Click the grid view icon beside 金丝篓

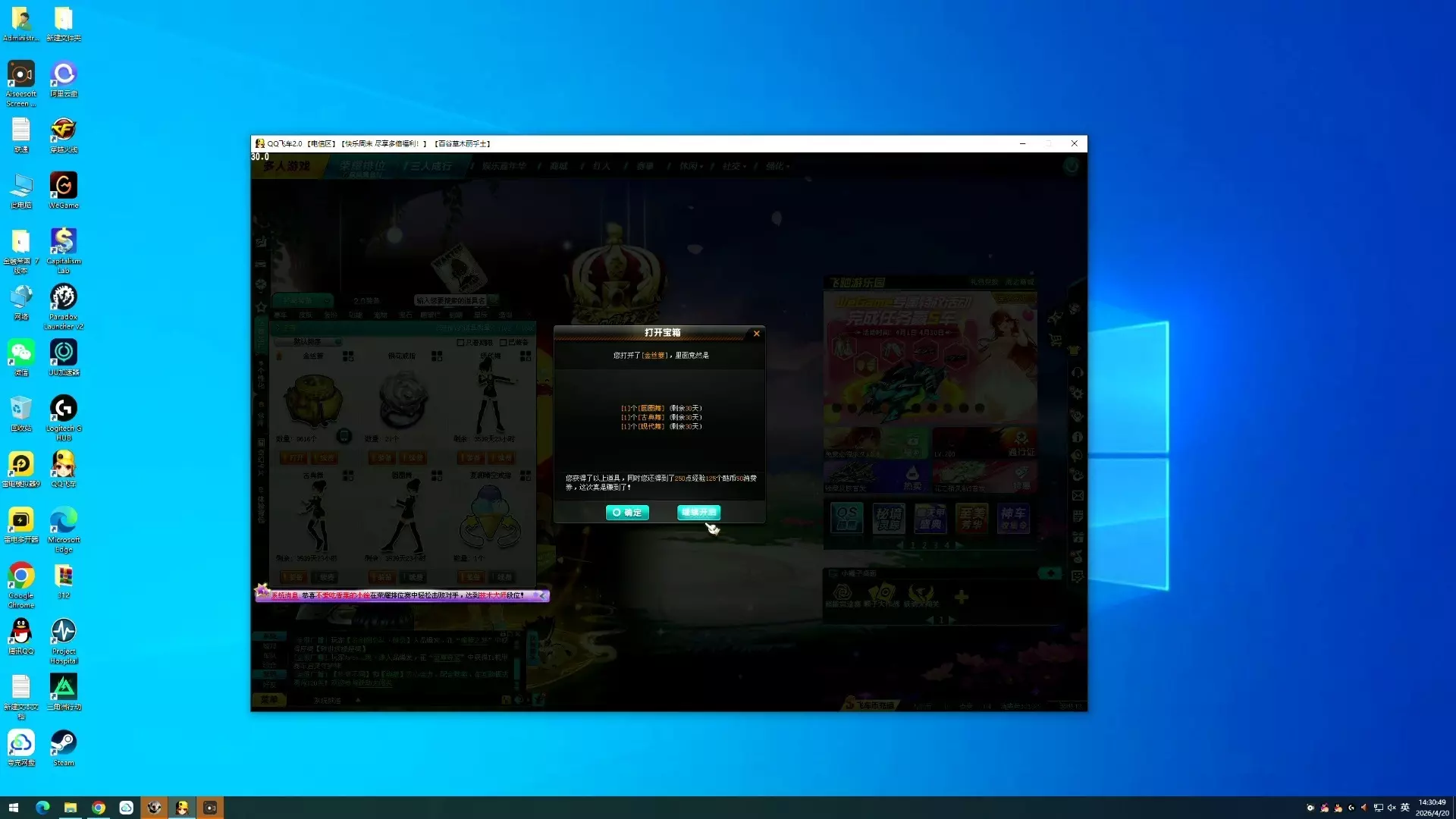[348, 356]
